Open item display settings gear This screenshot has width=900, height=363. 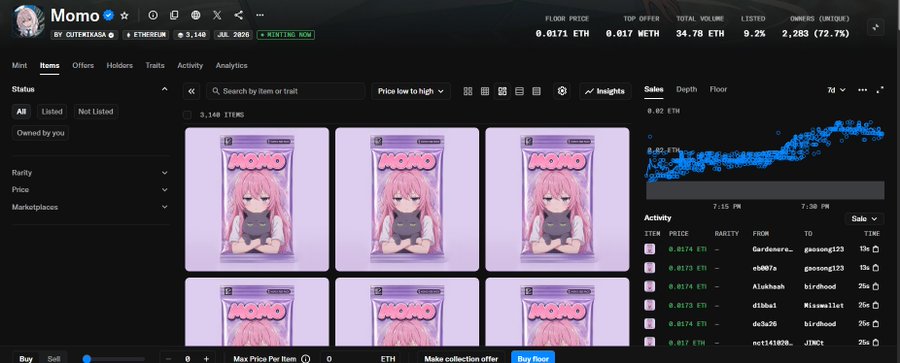[x=562, y=91]
